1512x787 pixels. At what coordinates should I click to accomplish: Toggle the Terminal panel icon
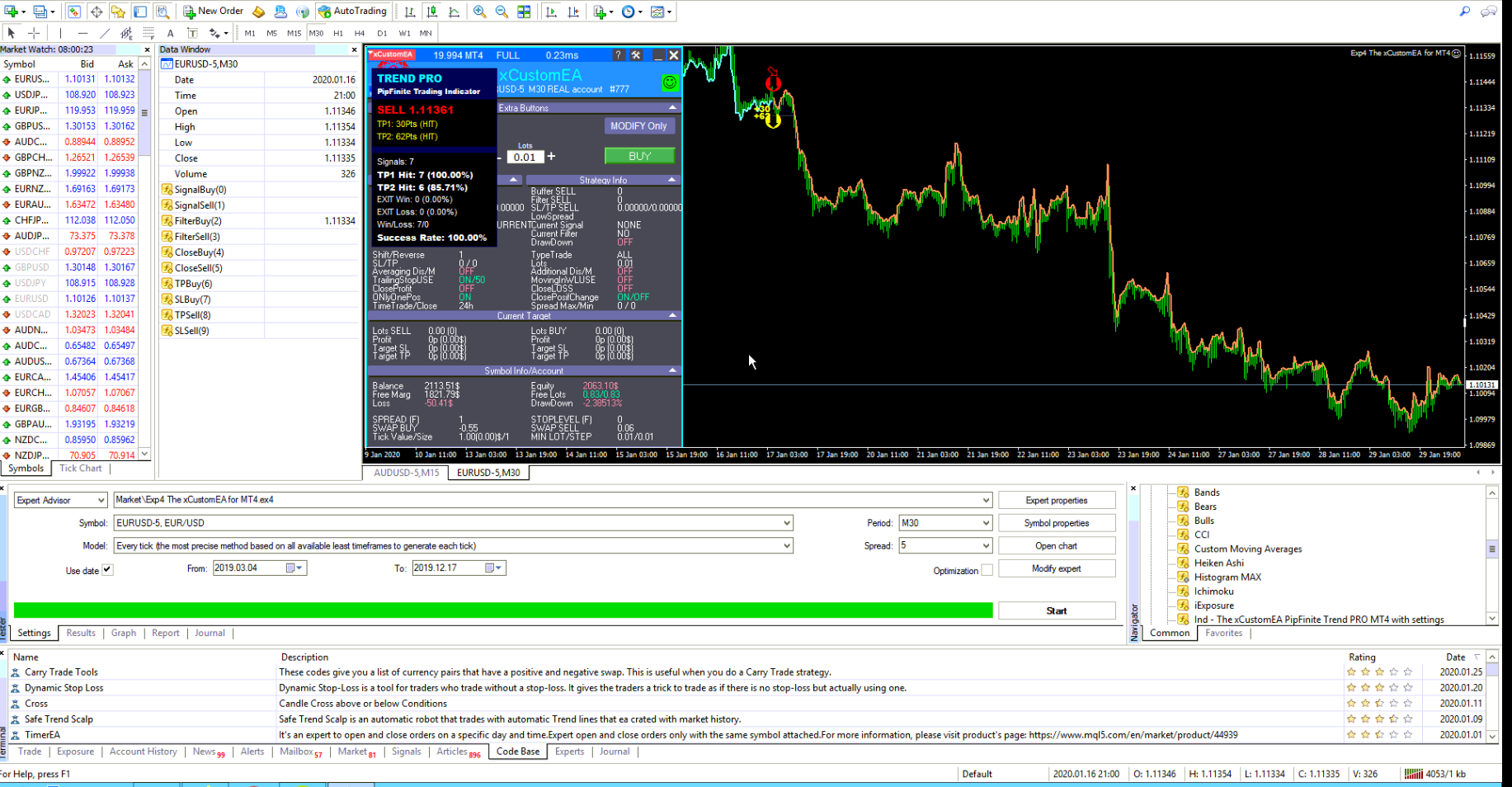tap(140, 12)
